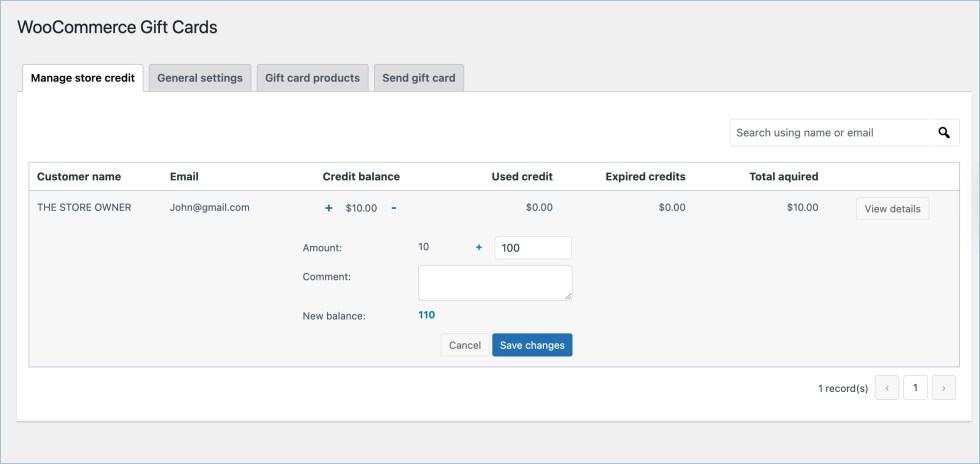
Task: Select the THE STORE OWNER customer name
Action: pos(84,208)
